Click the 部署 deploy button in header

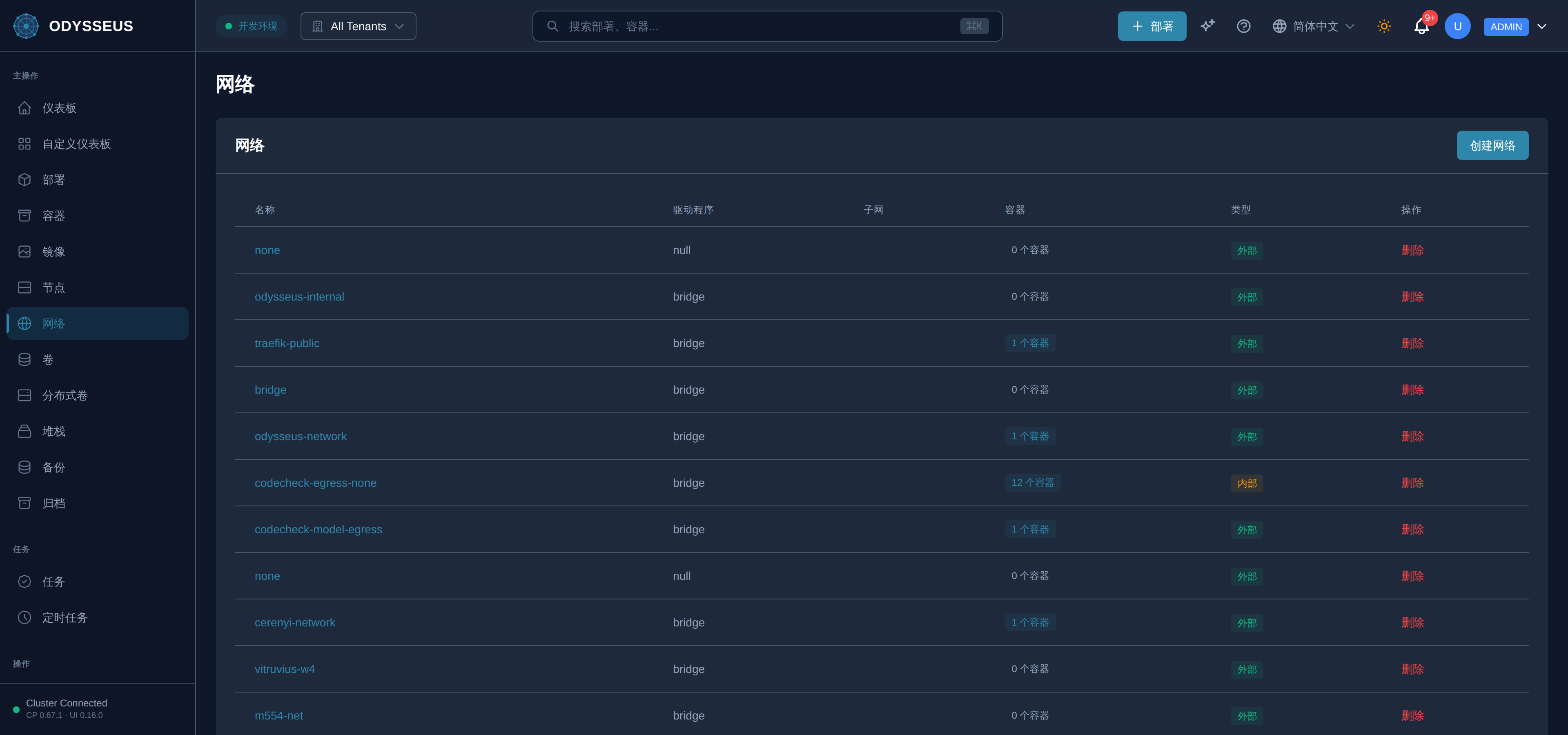tap(1151, 26)
